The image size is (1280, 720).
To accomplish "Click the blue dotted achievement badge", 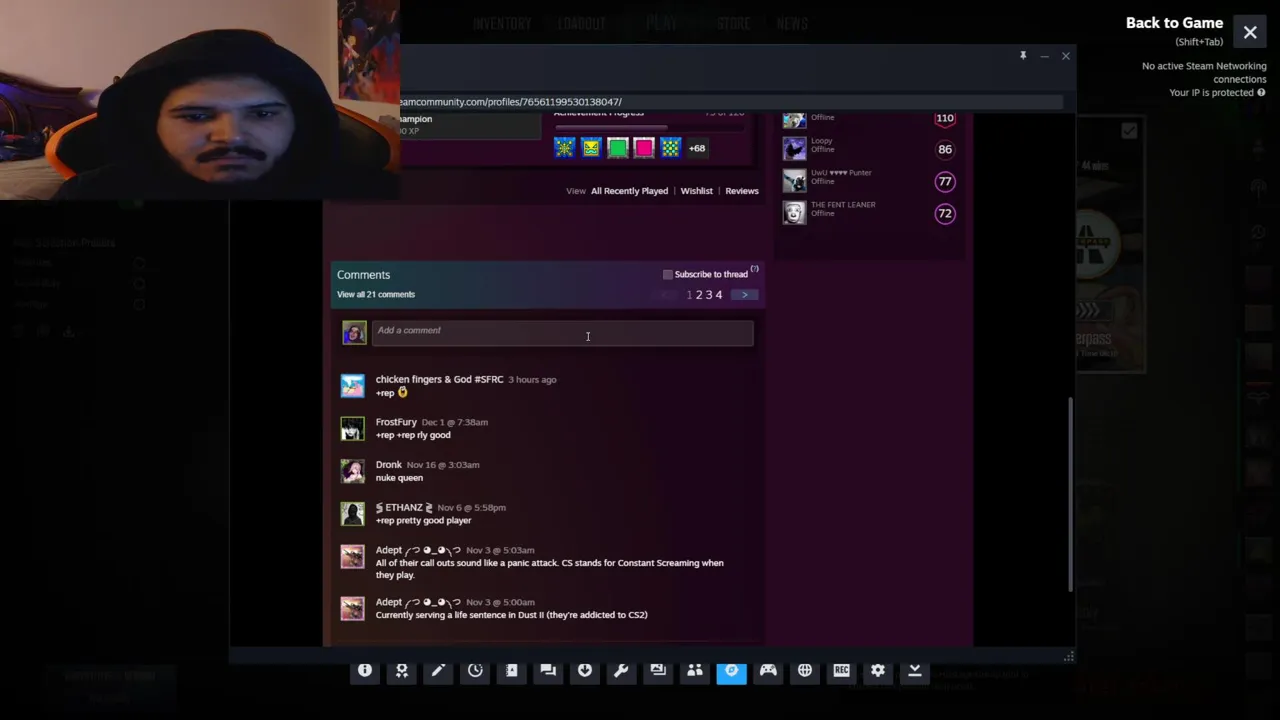I will click(670, 148).
